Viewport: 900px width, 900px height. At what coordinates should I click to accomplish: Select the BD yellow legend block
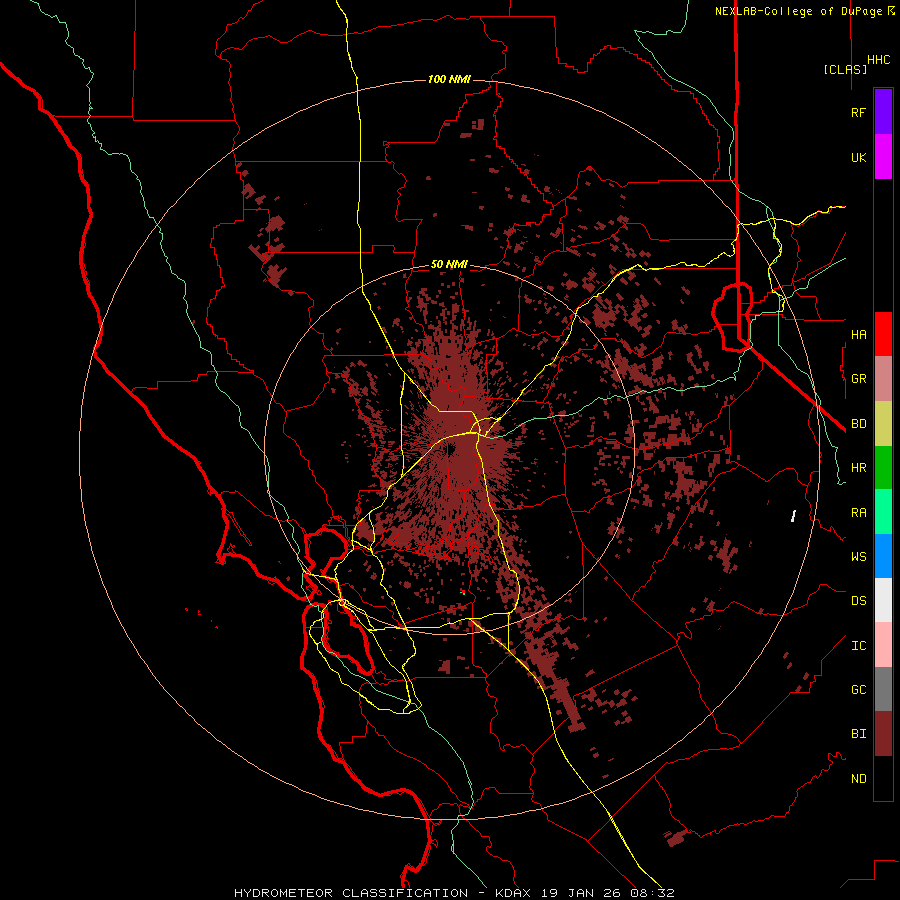click(x=883, y=424)
